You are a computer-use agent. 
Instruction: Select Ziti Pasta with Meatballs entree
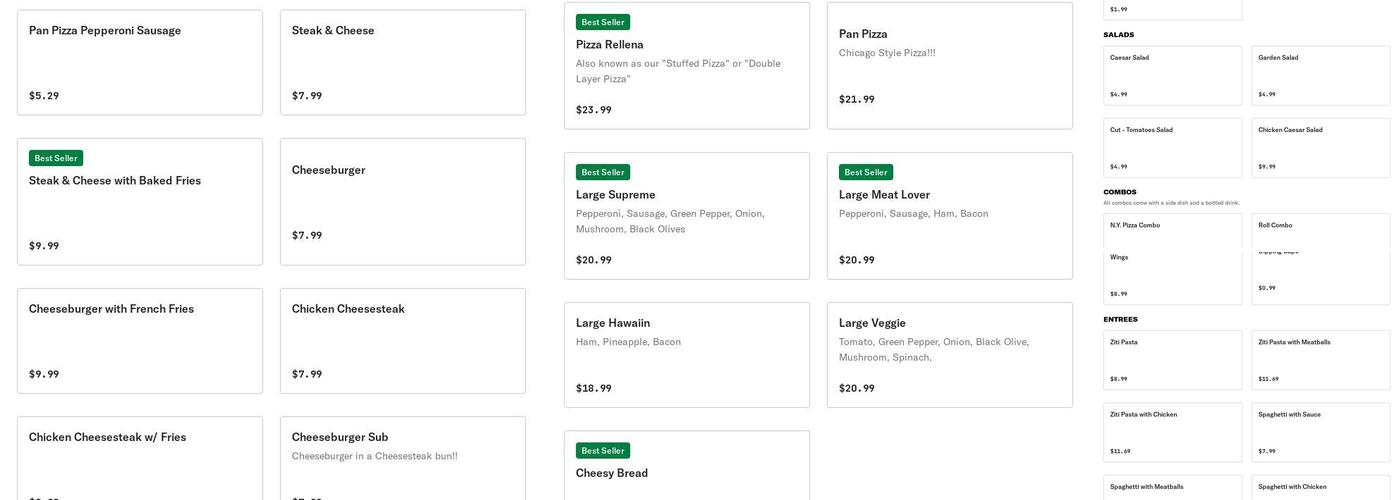[x=1320, y=360]
